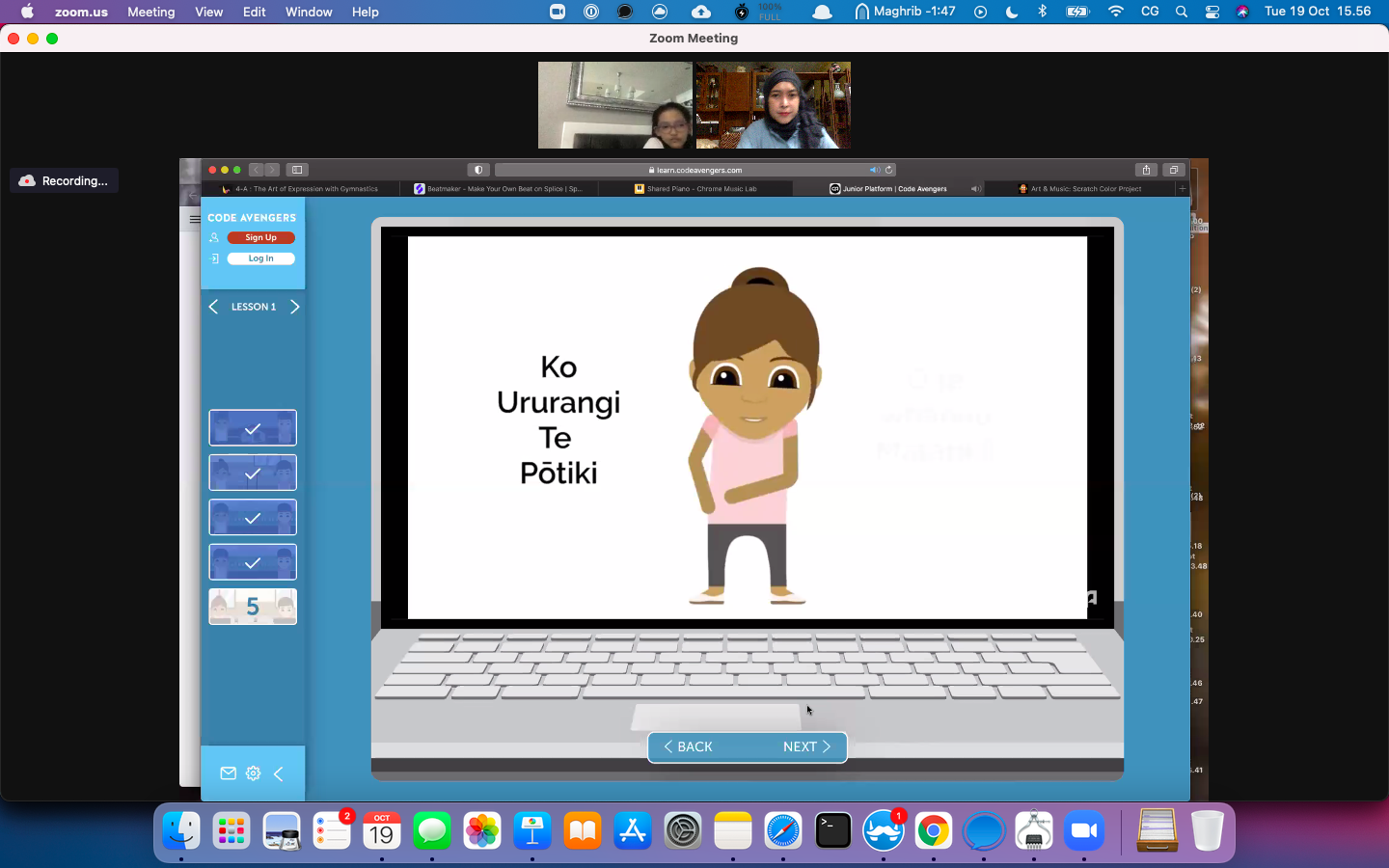Open the Wi-Fi status menu
Screen dimensions: 1389x868
[x=1116, y=12]
